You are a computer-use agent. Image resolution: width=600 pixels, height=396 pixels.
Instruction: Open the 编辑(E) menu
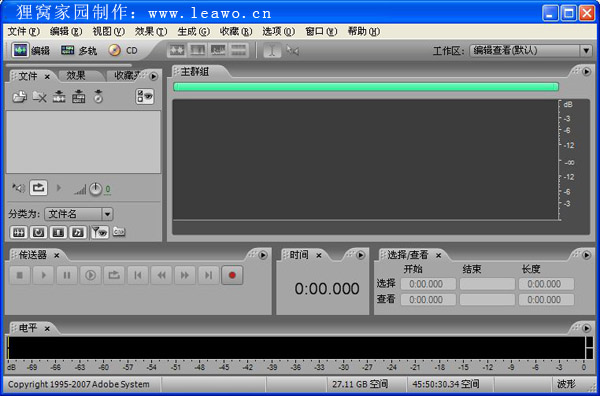(66, 31)
